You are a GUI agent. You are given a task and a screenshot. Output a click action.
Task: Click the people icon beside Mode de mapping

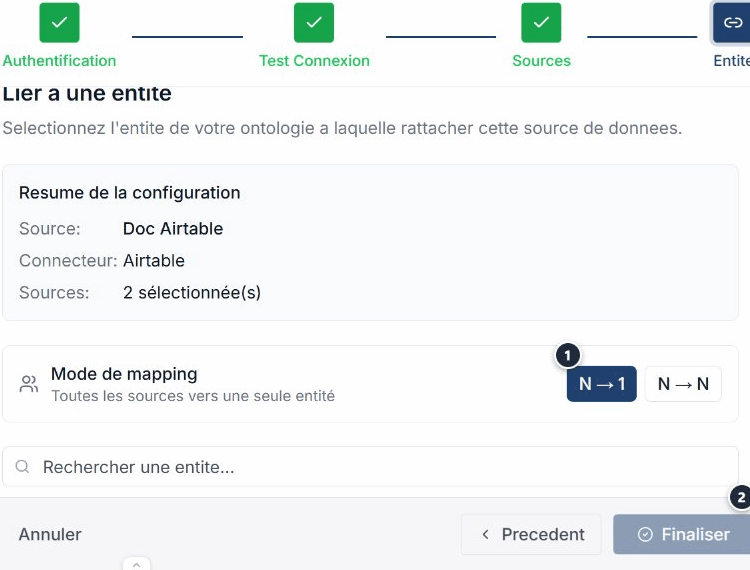tap(29, 384)
